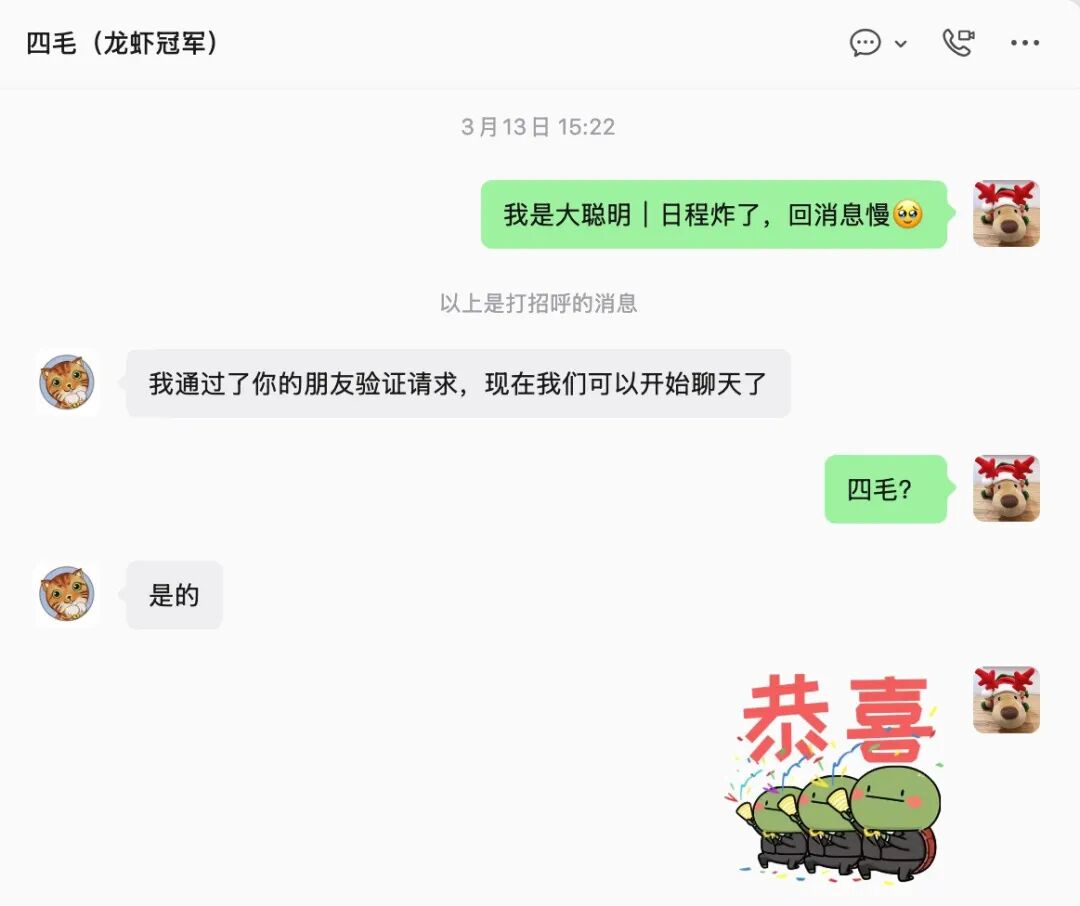Open reindeer avatar beside 四毛? message
This screenshot has width=1080, height=906.
coord(1006,488)
